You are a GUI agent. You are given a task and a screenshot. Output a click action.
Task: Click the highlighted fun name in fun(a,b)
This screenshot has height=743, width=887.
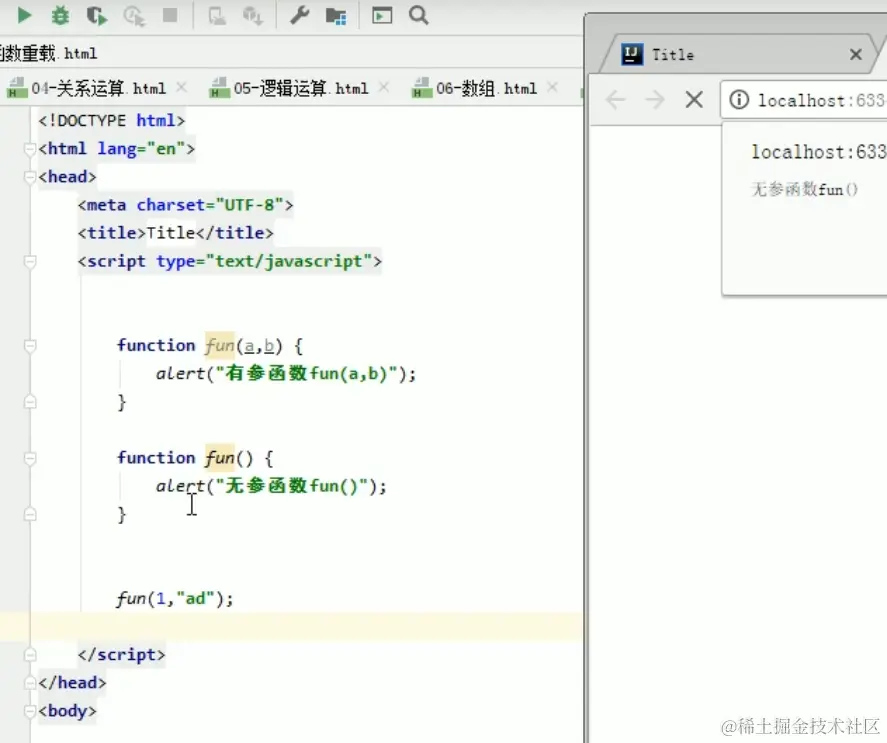(x=219, y=345)
